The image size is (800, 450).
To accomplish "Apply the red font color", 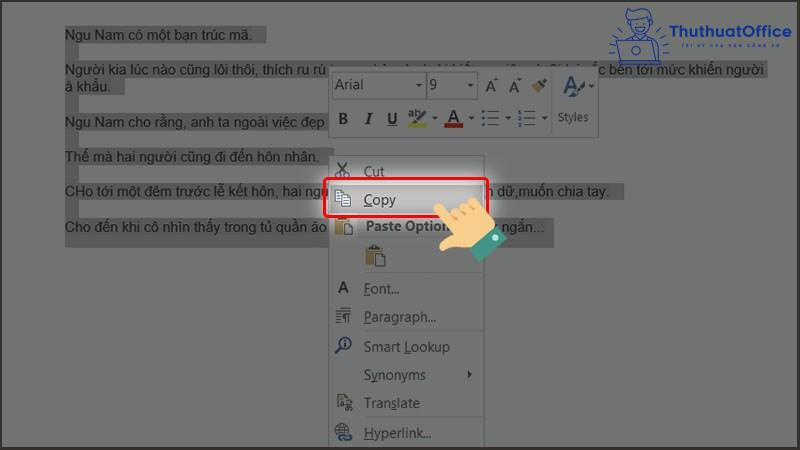I will [x=454, y=118].
